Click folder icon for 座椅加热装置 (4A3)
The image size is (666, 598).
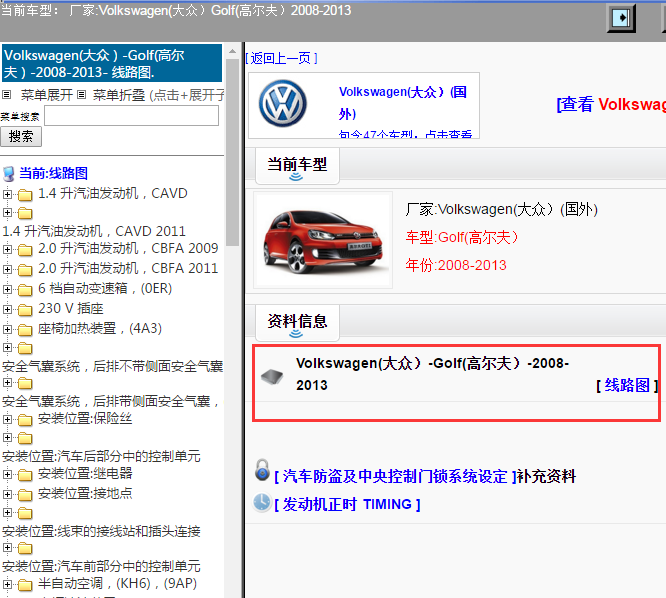25,330
